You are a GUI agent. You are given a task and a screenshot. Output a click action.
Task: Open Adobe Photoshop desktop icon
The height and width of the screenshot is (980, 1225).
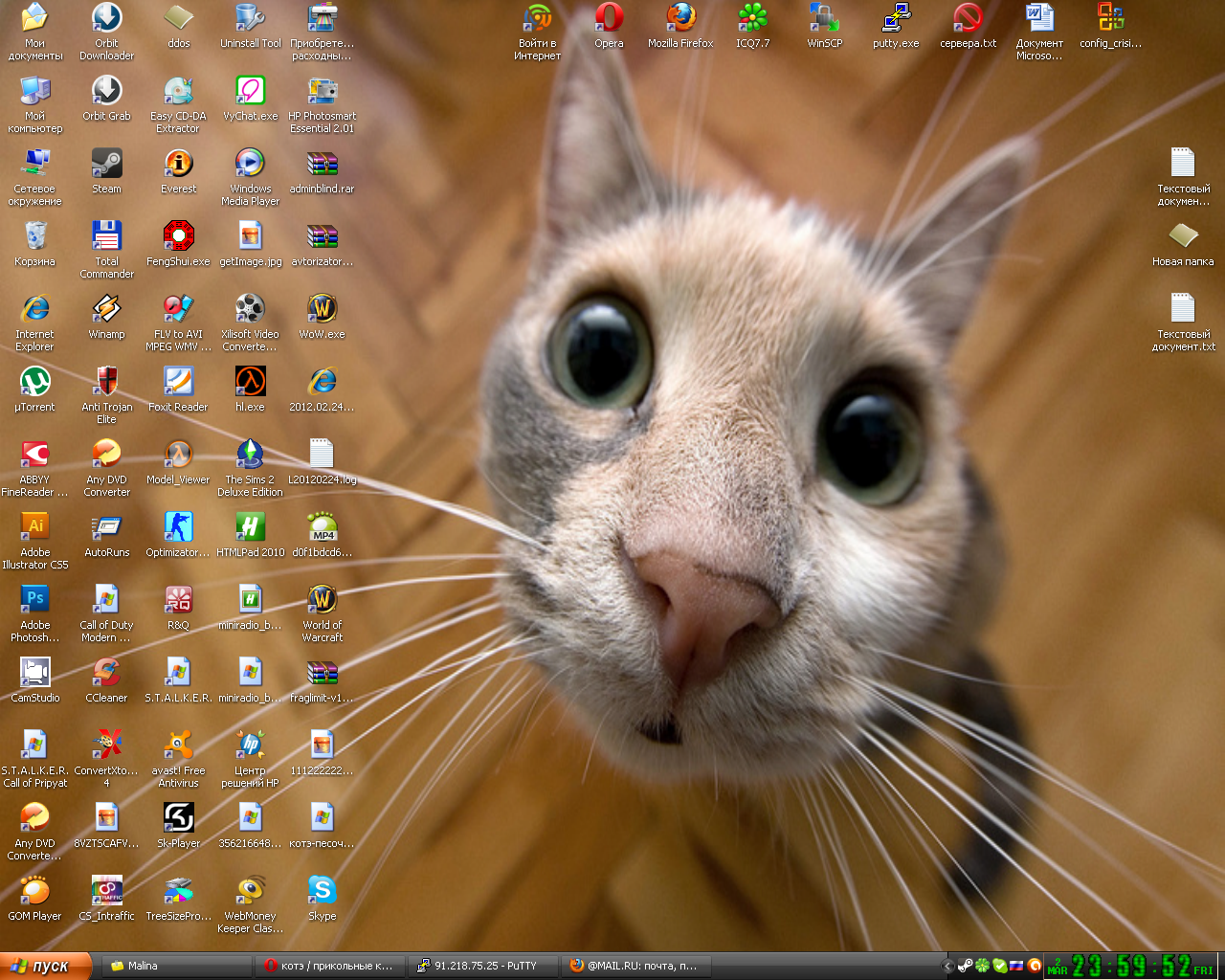click(x=34, y=600)
